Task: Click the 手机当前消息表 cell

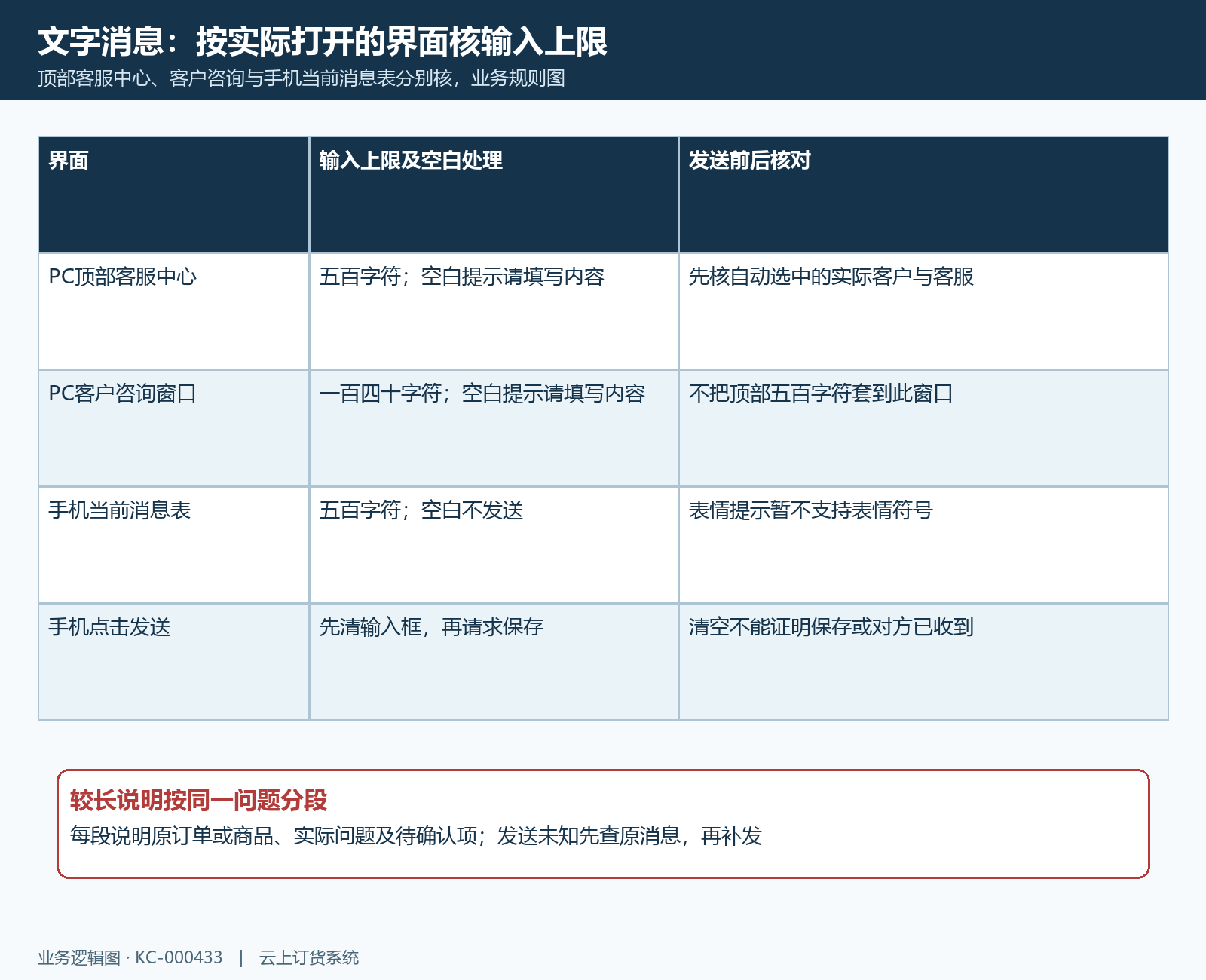Action: click(174, 545)
